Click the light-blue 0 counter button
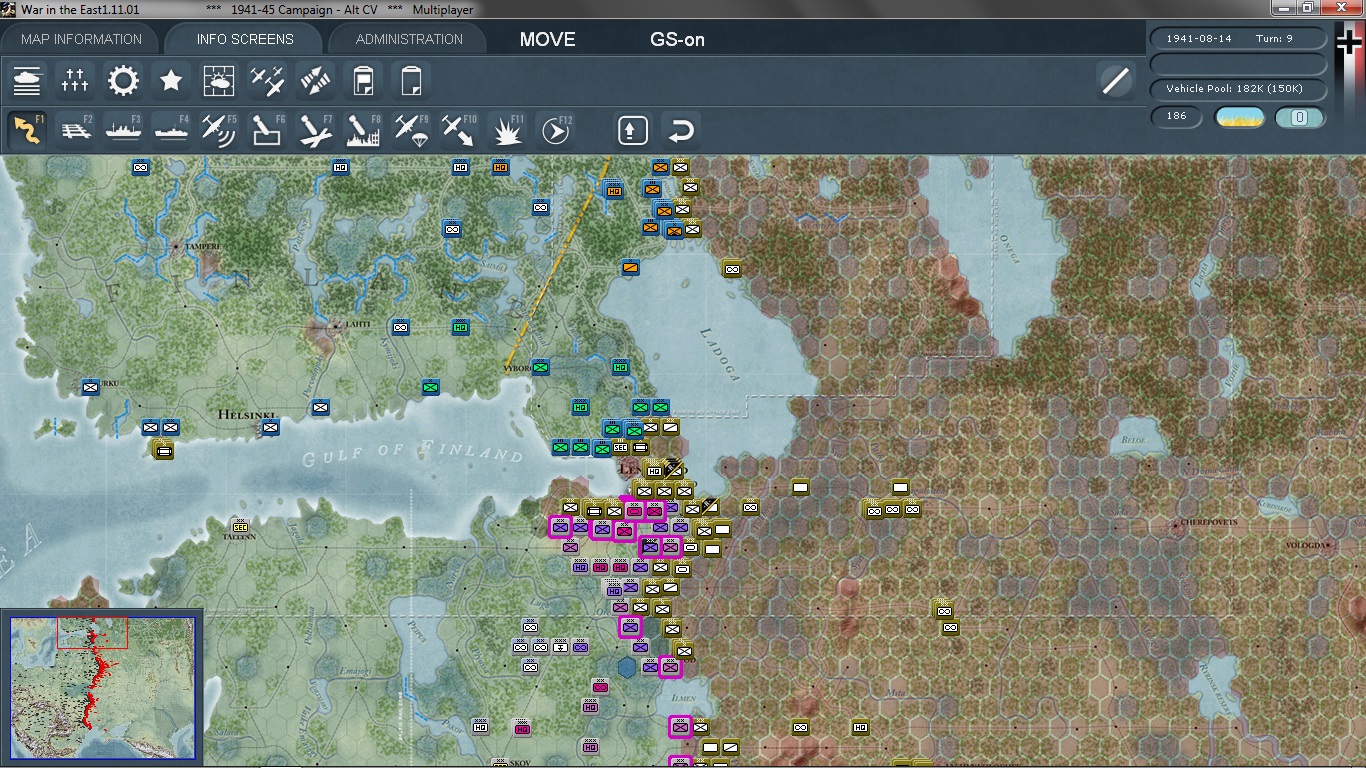 pos(1300,117)
